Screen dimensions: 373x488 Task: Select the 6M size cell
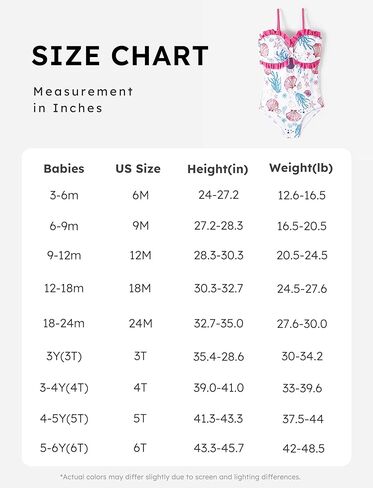tap(140, 195)
